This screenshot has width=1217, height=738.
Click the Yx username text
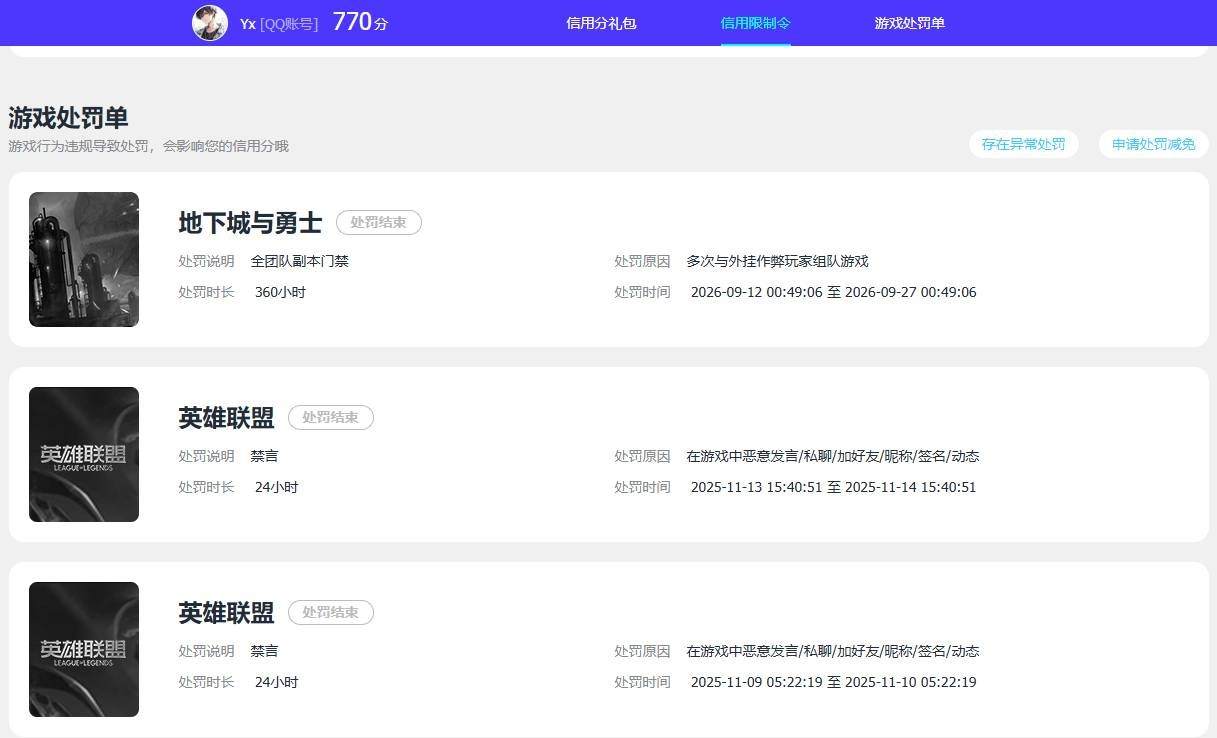248,23
